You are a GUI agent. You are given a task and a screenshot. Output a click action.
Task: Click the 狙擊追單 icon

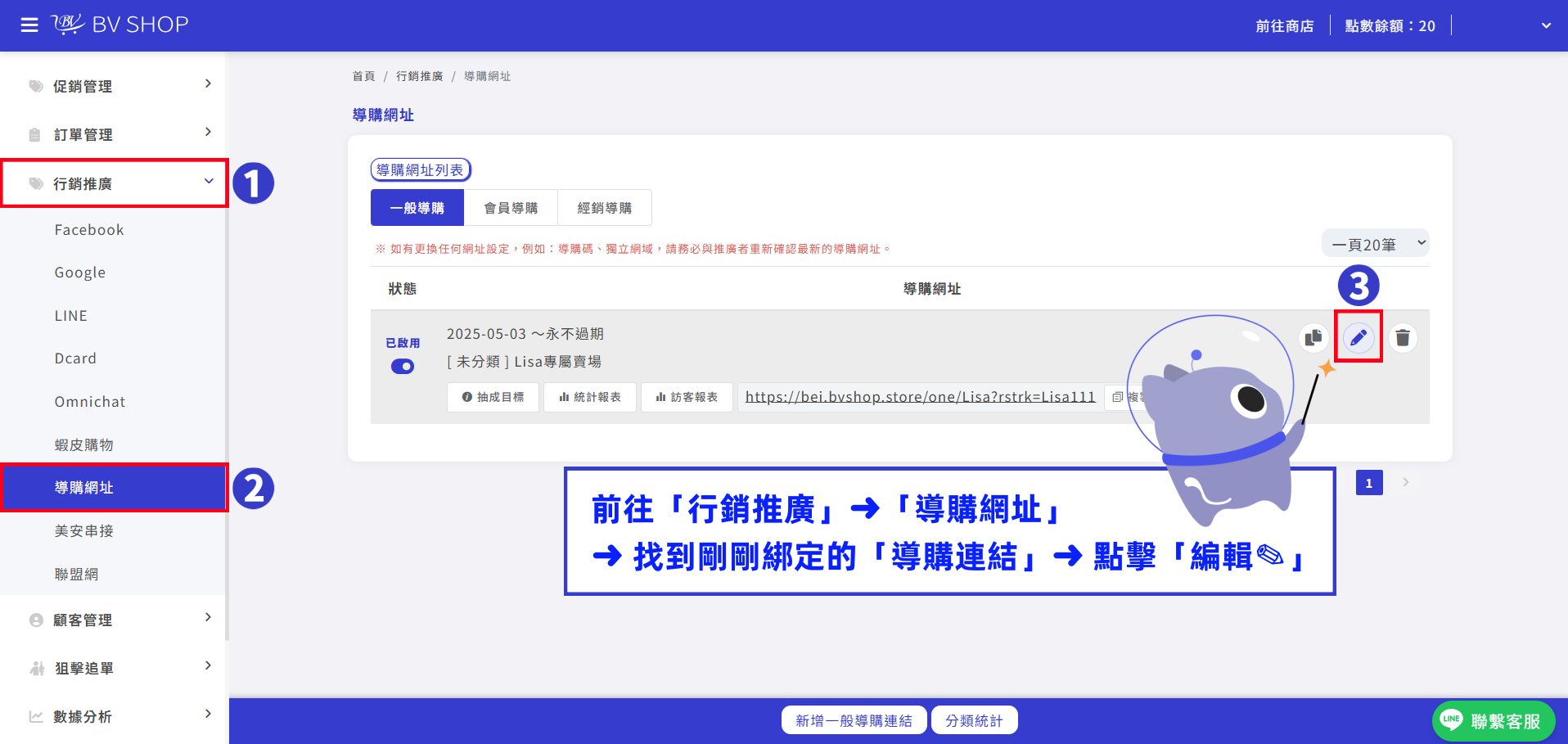click(37, 668)
